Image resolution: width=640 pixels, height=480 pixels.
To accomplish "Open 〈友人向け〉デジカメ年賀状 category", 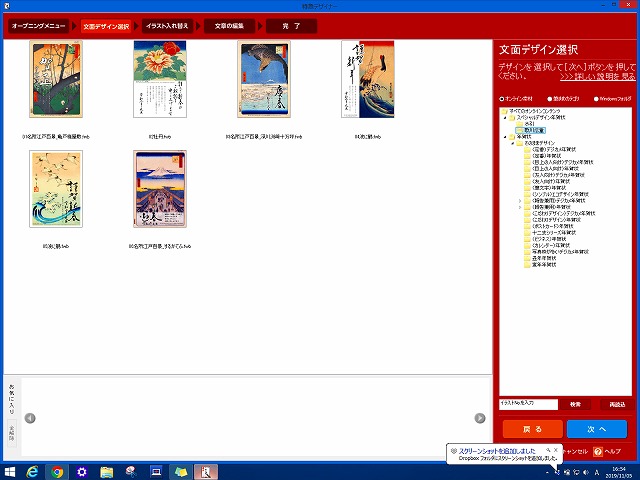I will [x=559, y=175].
